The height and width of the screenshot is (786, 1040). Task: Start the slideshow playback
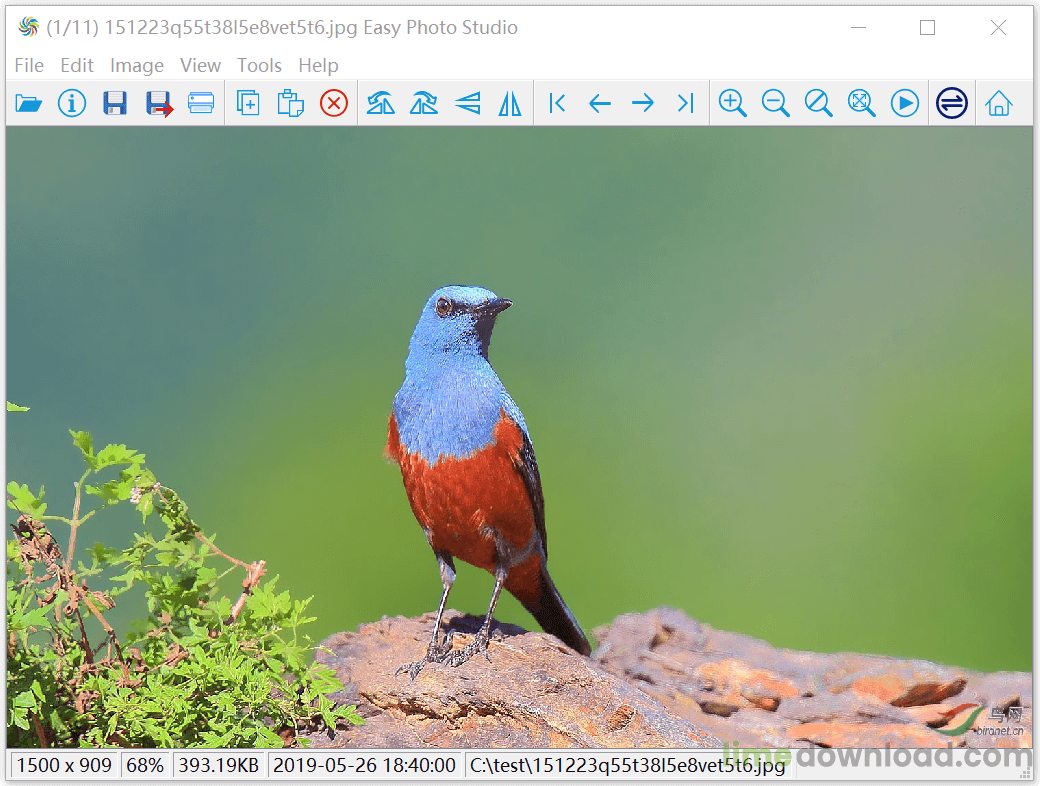click(x=904, y=103)
